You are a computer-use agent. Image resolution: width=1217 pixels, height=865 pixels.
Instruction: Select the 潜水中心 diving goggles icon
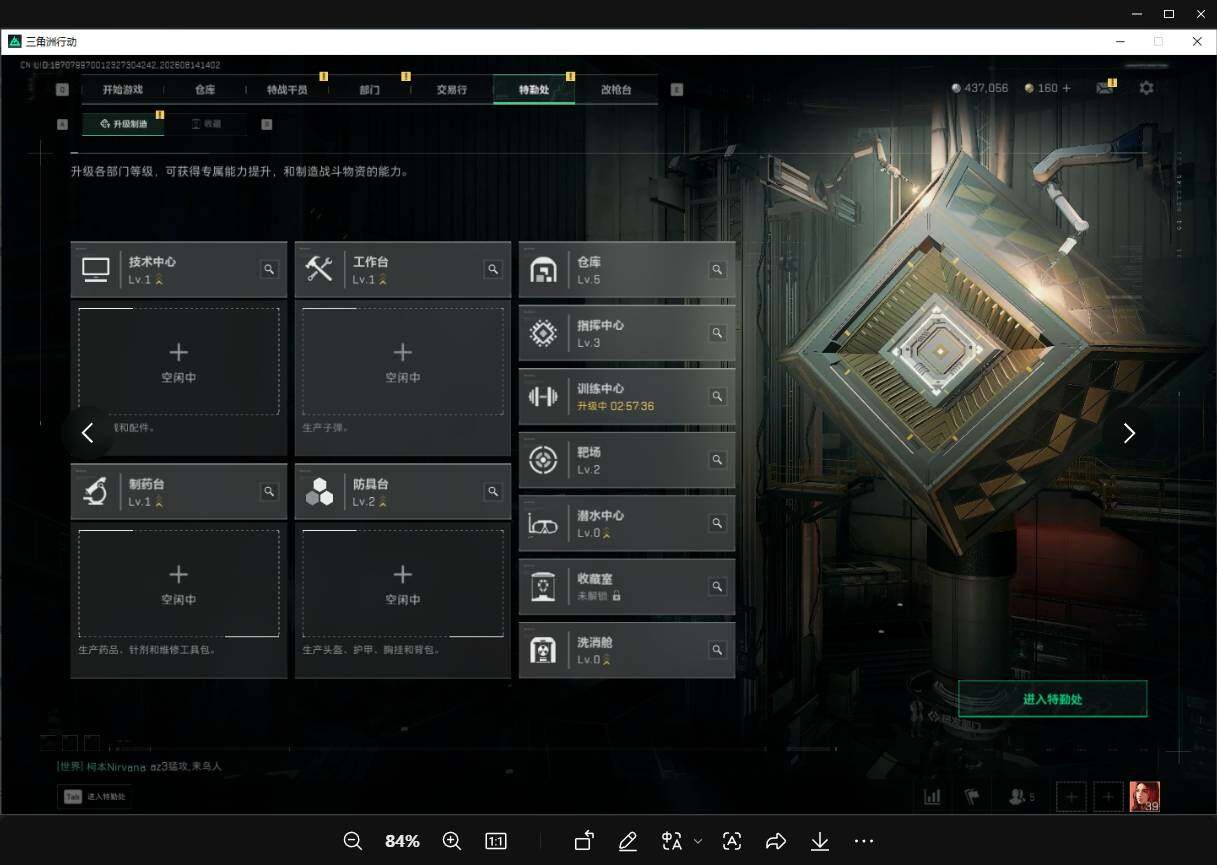pyautogui.click(x=543, y=524)
